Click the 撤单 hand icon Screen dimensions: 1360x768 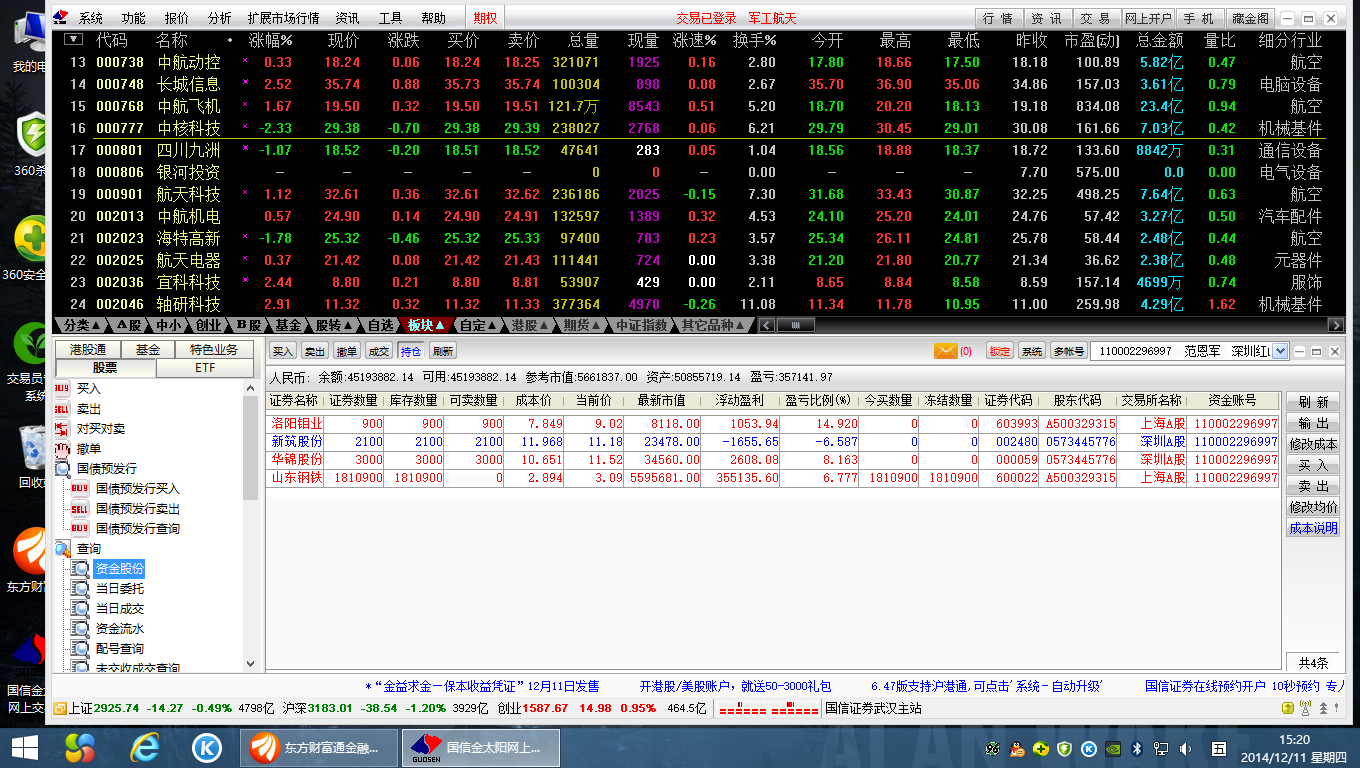click(x=62, y=449)
